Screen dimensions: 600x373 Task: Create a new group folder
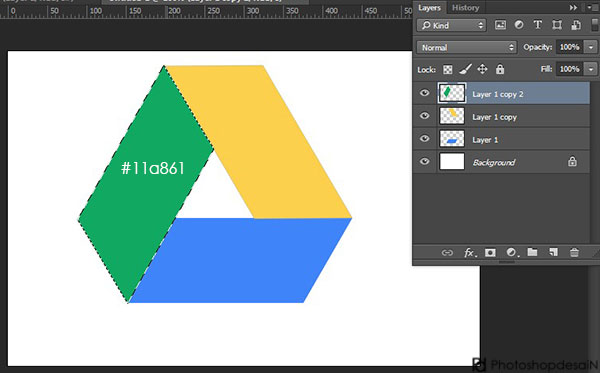pos(532,252)
